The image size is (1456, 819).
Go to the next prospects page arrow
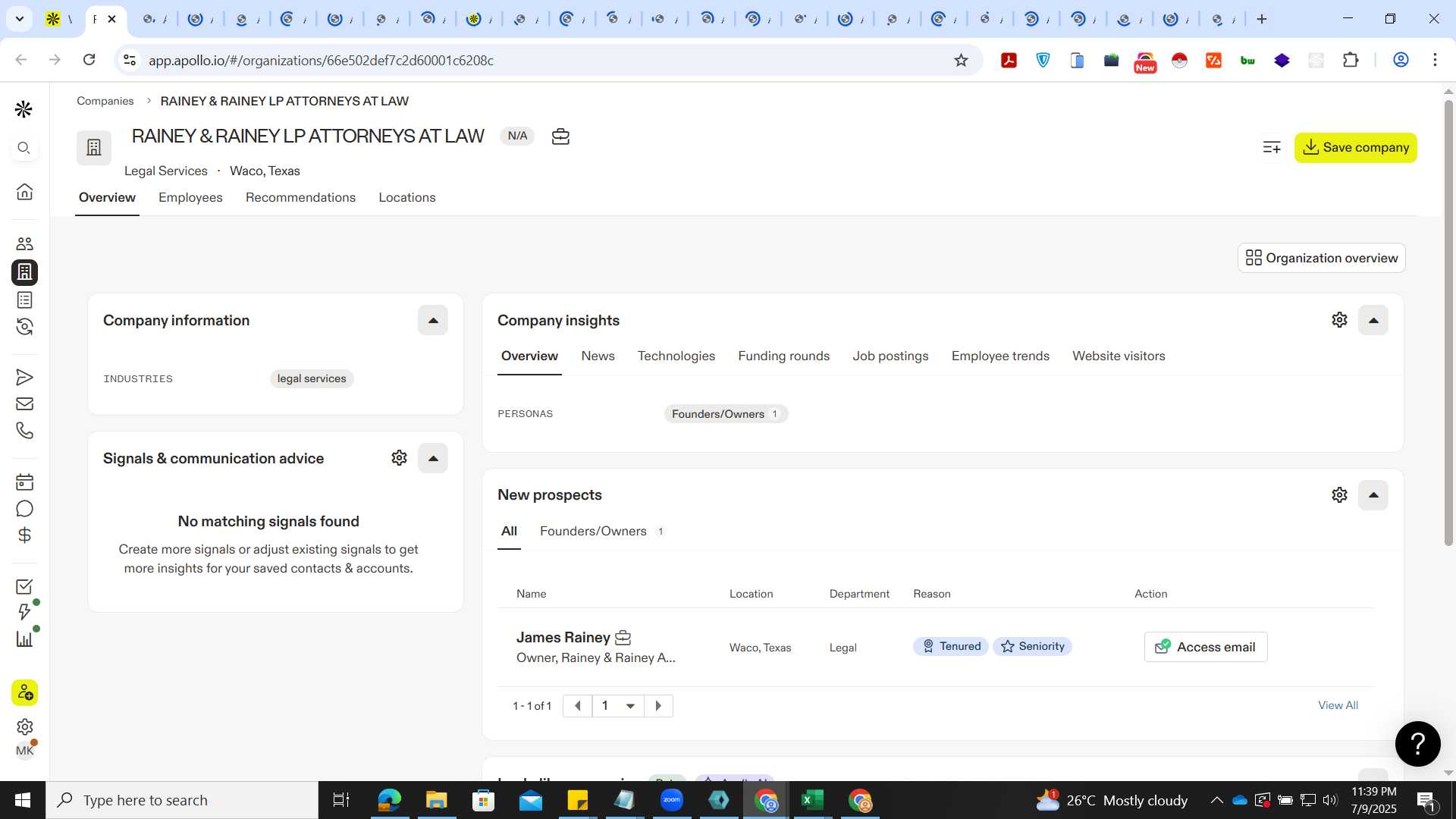click(658, 706)
